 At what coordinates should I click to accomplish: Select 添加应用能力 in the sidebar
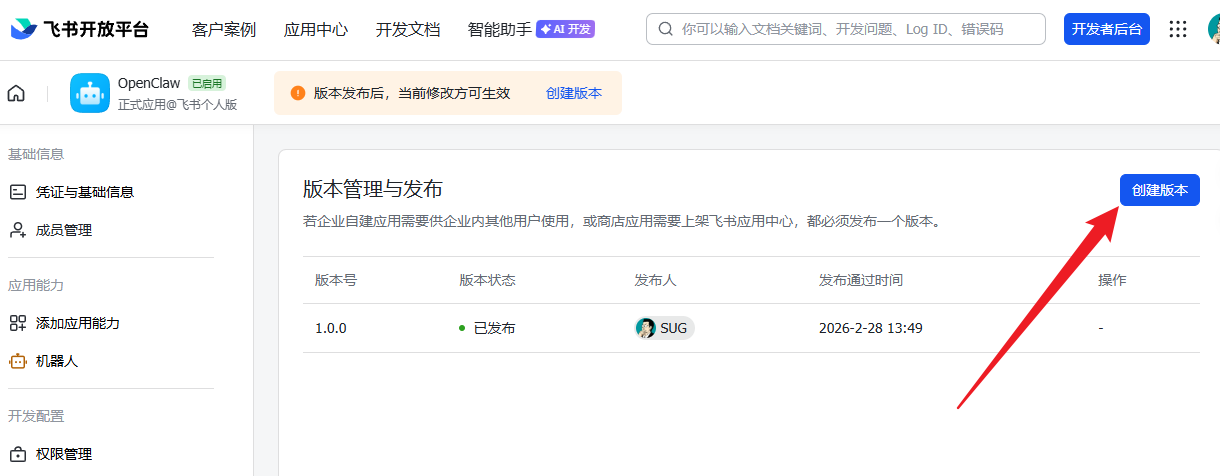click(77, 323)
